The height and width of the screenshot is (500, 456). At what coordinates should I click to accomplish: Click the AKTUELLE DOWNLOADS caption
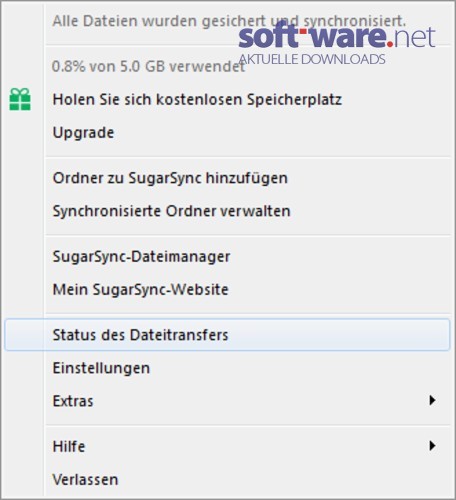point(312,59)
